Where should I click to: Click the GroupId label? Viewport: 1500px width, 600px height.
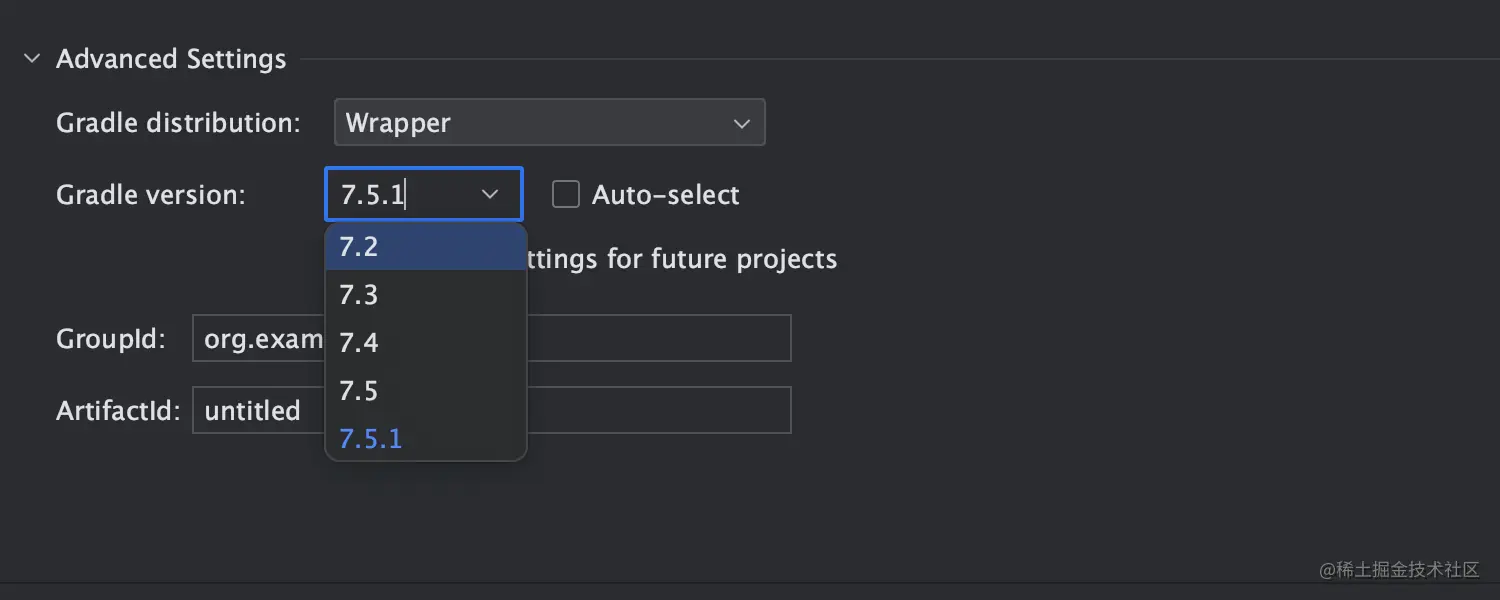coord(110,339)
